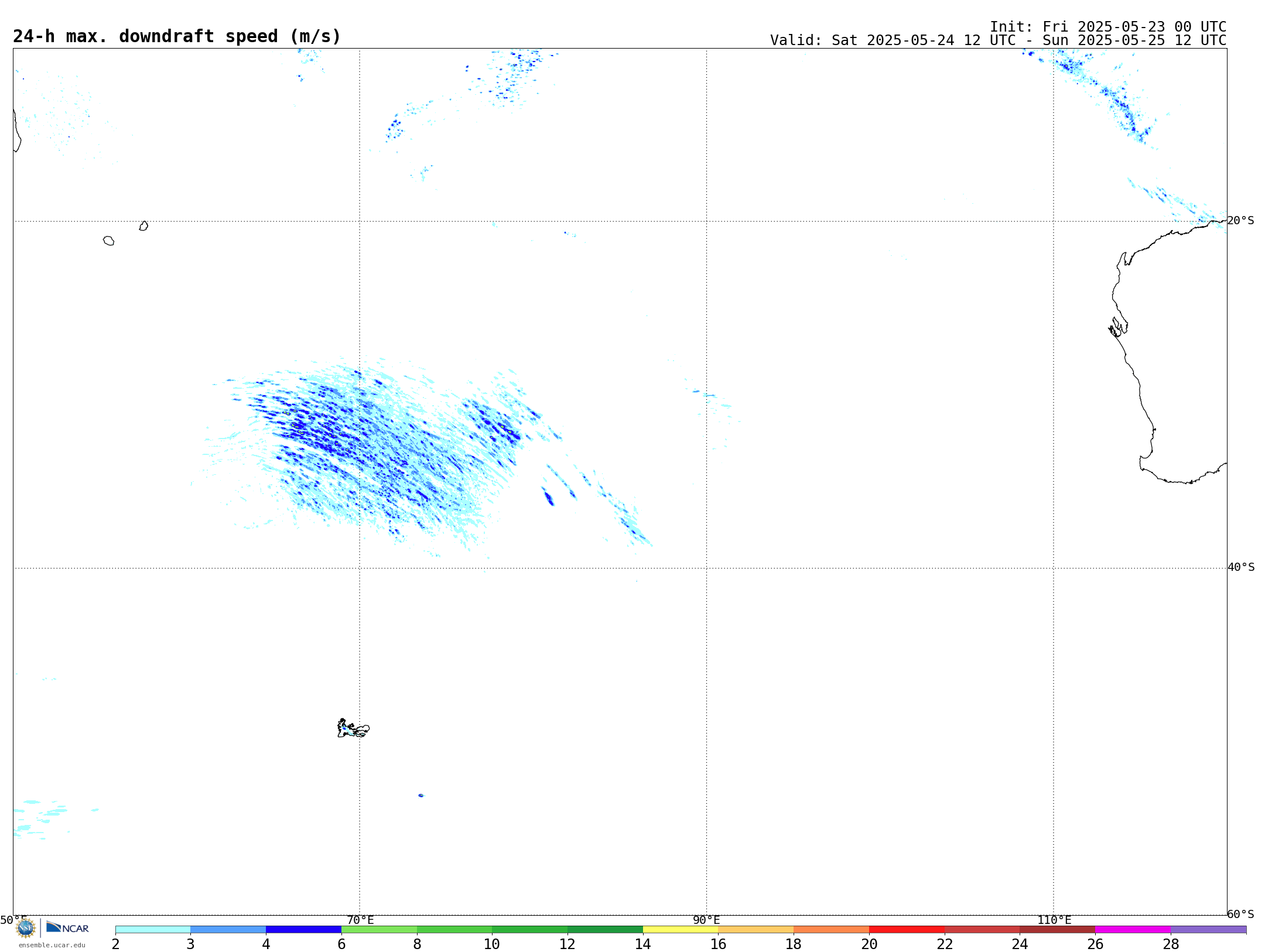The height and width of the screenshot is (952, 1265).
Task: Pick the magenta 26–28 color swatch
Action: click(1133, 930)
